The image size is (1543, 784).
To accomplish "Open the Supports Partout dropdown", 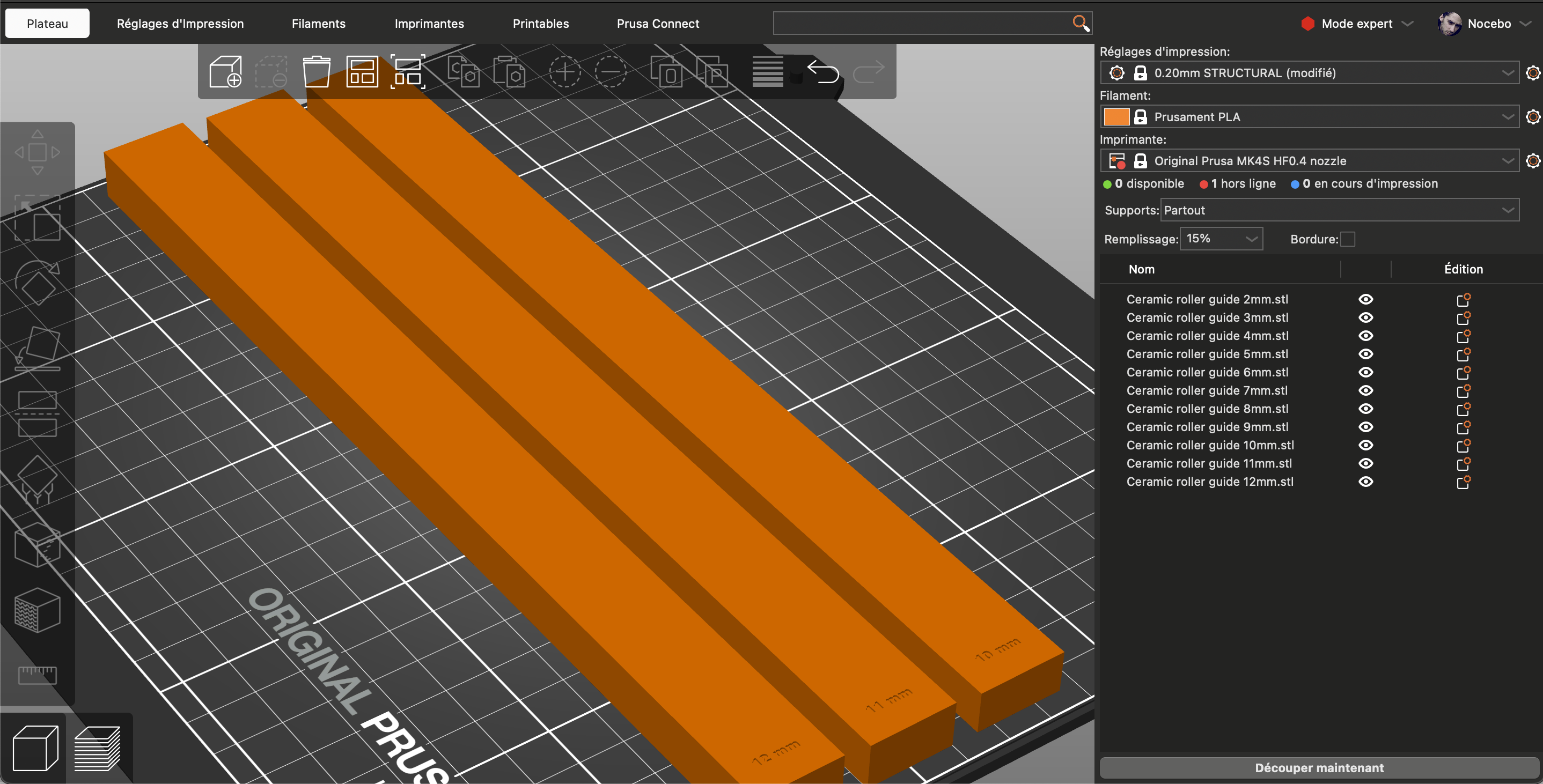I will tap(1340, 210).
